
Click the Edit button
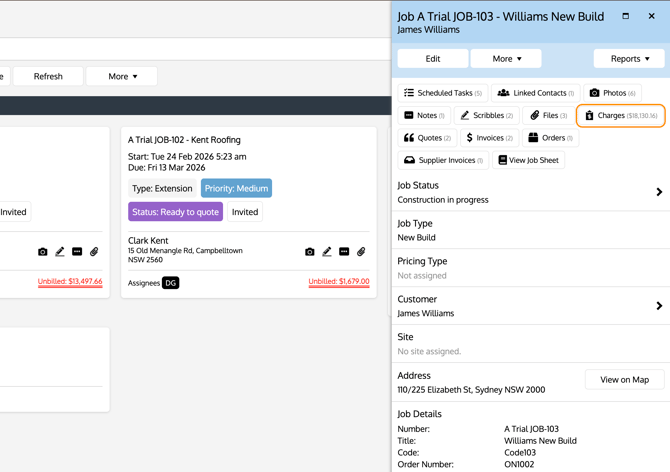(432, 59)
